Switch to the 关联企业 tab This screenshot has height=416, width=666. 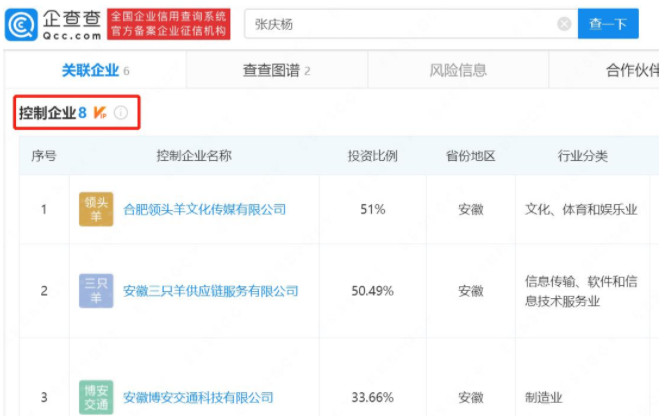pyautogui.click(x=96, y=70)
